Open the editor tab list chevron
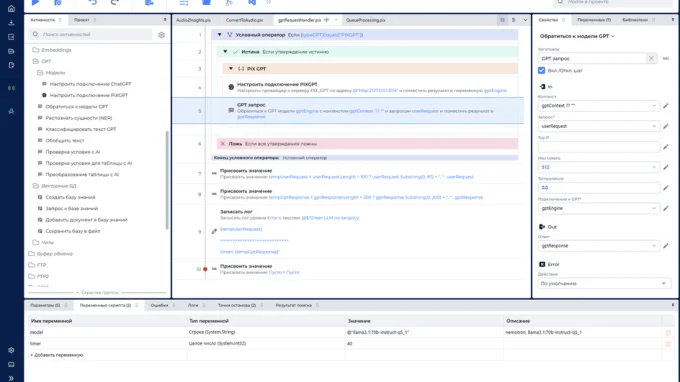The height and width of the screenshot is (382, 680). pyautogui.click(x=525, y=20)
